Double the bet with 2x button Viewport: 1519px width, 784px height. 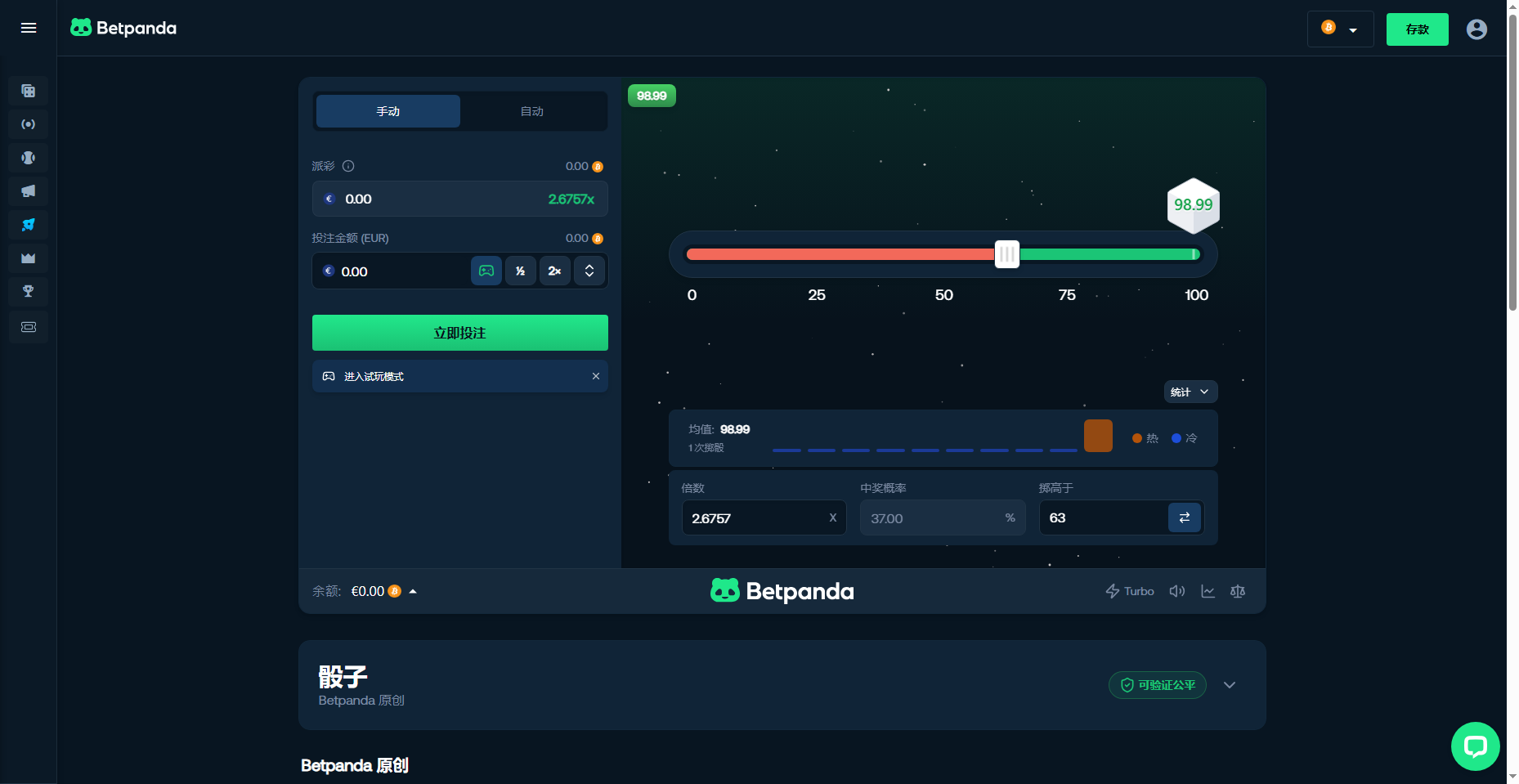(x=554, y=271)
